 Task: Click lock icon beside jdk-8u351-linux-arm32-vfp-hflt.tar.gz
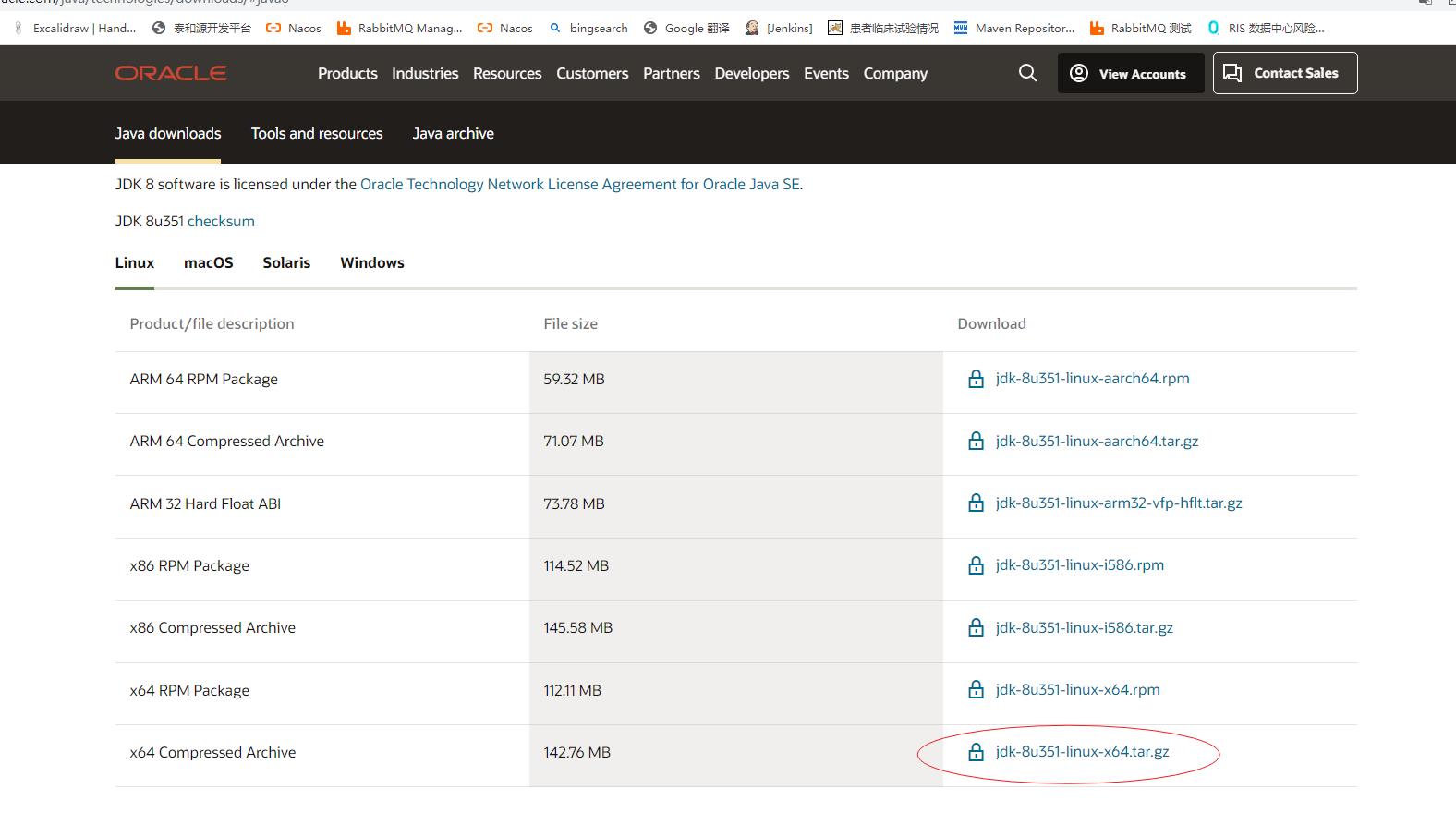pyautogui.click(x=976, y=503)
